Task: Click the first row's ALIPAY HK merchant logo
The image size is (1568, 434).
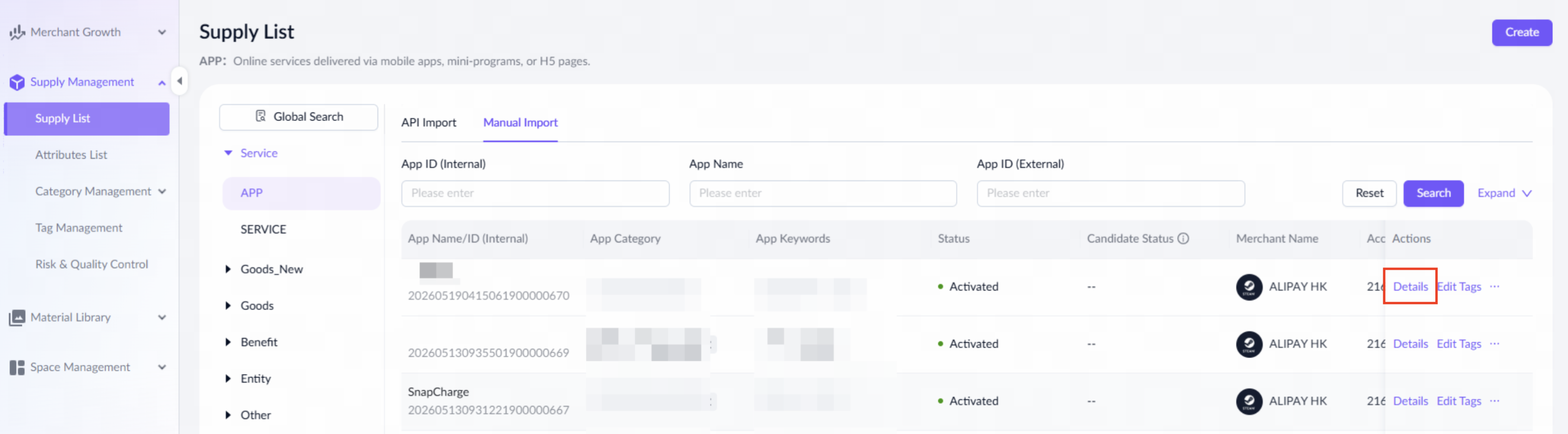Action: point(1249,287)
